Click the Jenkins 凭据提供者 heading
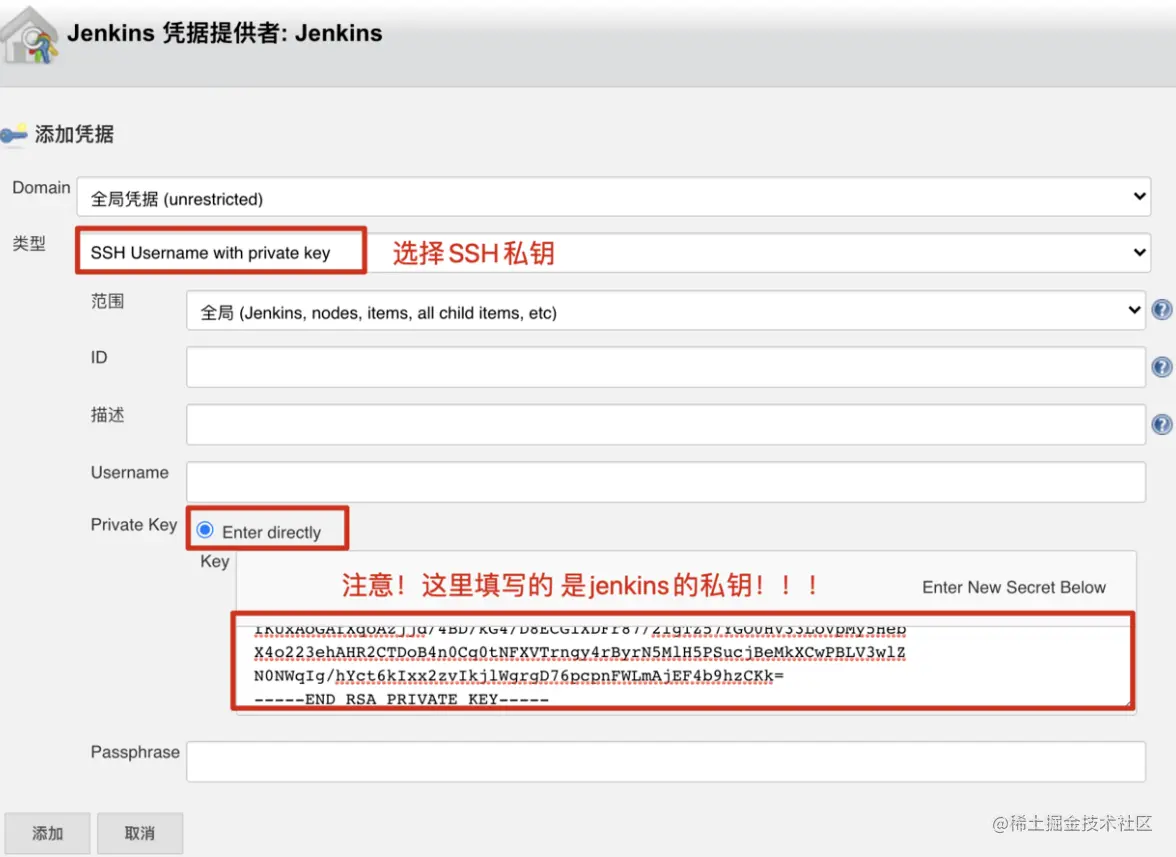Screen dimensions: 1176x857 (225, 33)
